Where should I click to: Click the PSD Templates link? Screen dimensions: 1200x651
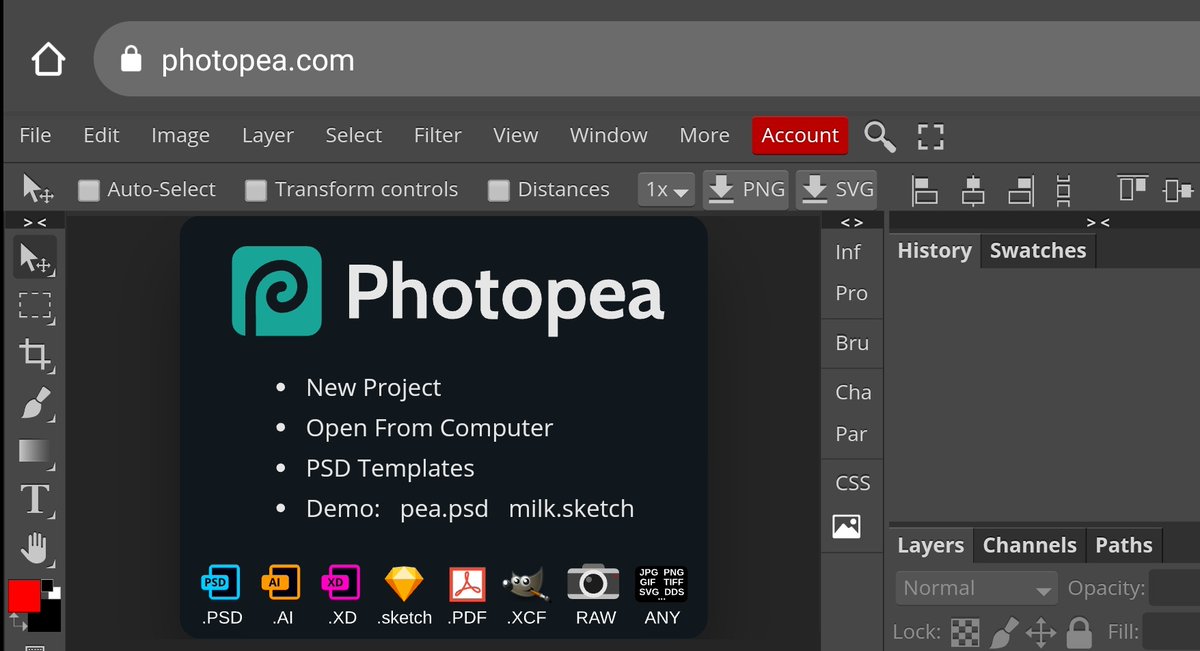point(390,468)
